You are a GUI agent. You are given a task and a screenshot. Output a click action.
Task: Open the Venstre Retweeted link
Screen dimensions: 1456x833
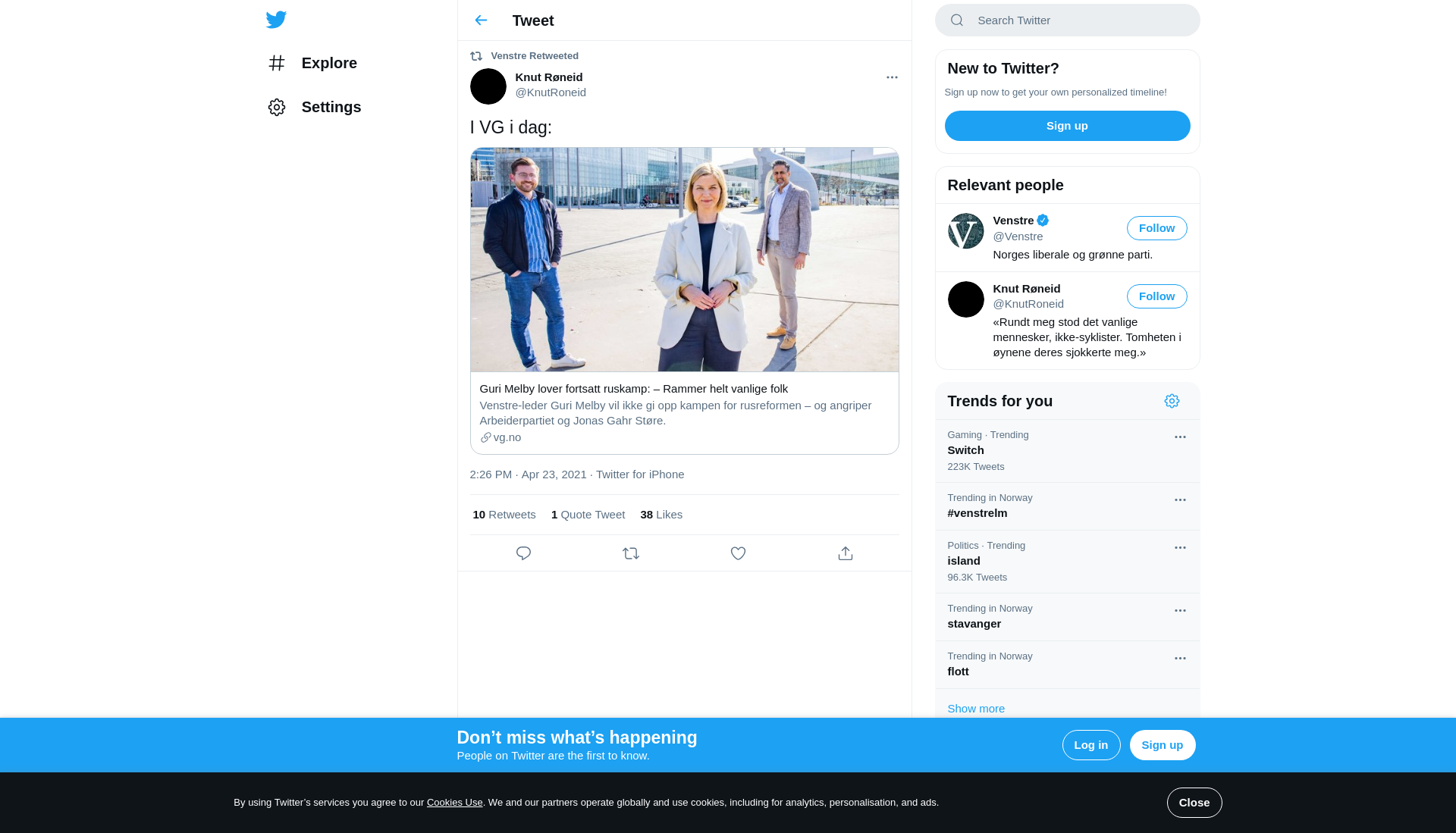tap(535, 56)
